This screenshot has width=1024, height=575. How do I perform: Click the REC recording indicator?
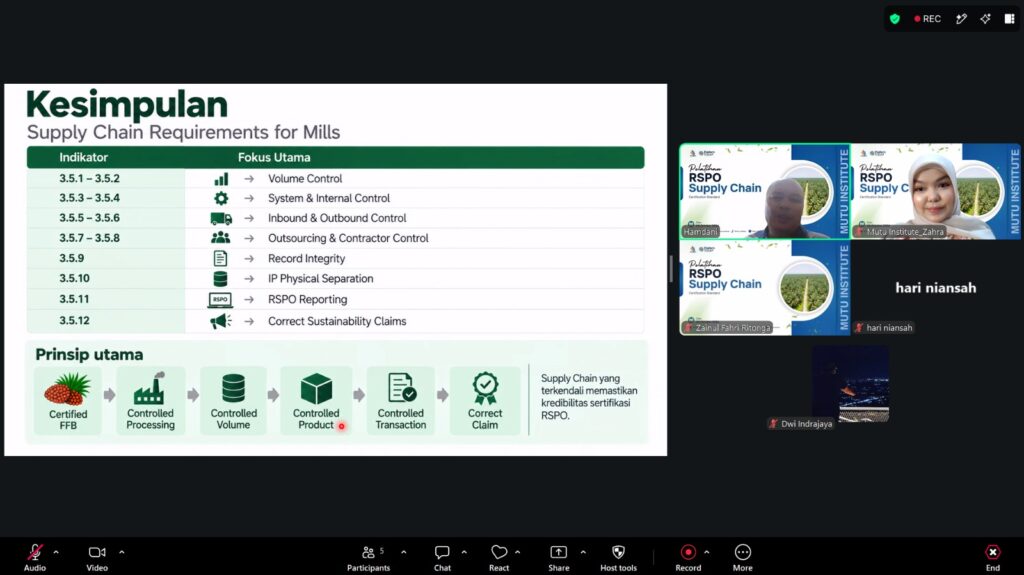tap(927, 19)
